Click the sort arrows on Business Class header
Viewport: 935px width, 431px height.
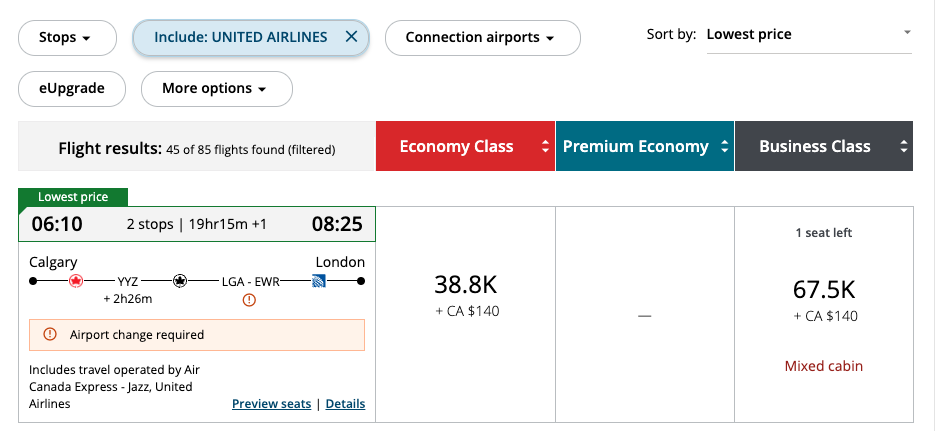(x=903, y=147)
